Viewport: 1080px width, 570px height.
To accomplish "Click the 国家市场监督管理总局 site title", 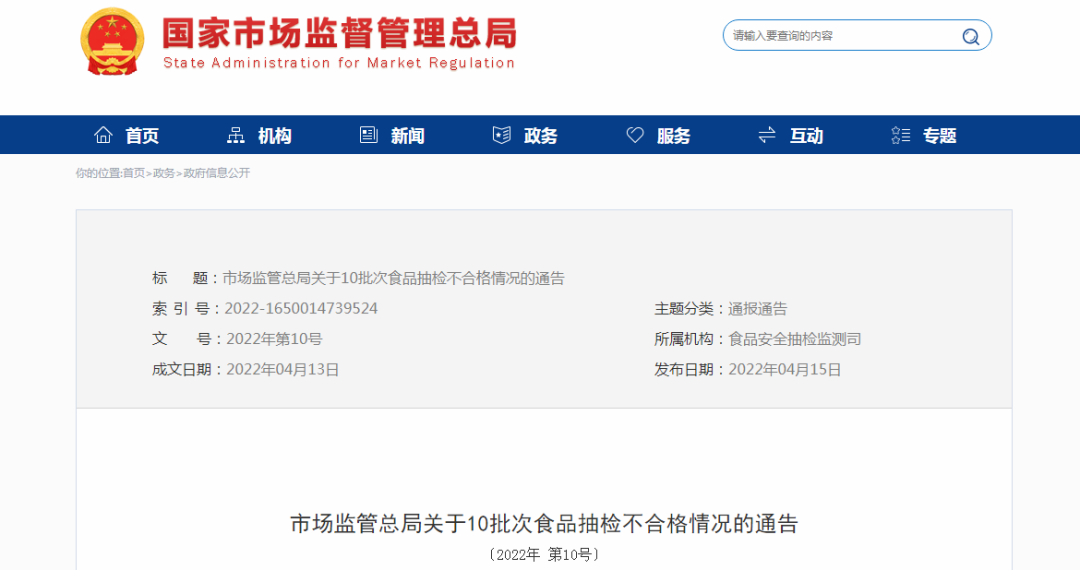I will coord(340,33).
